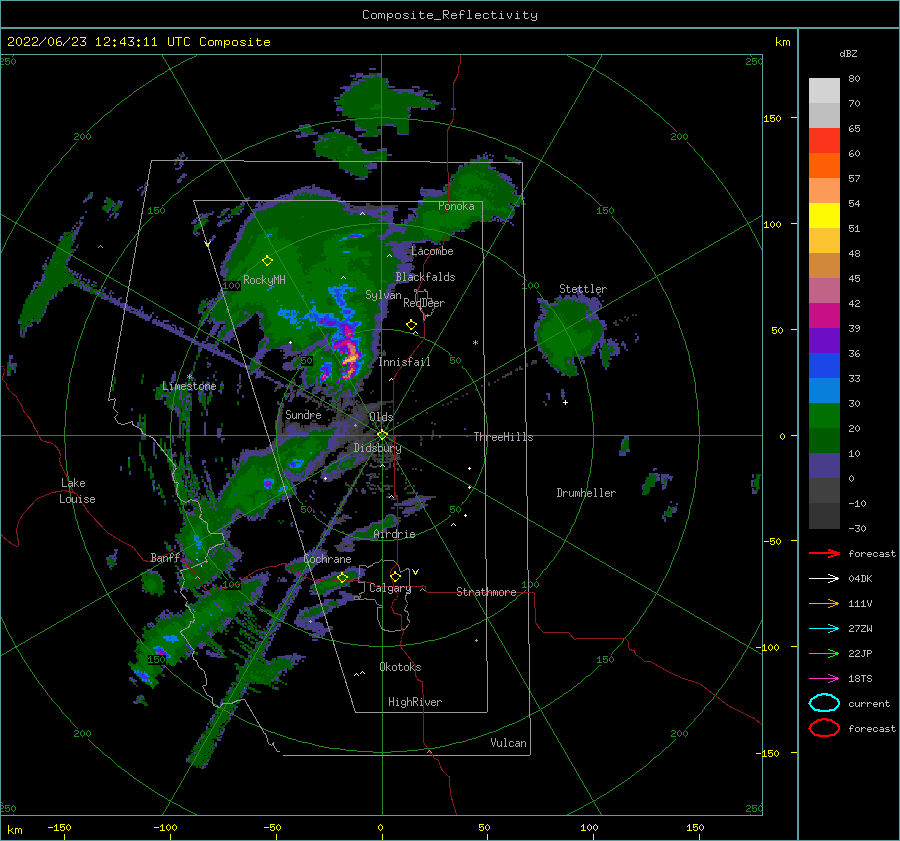
Task: Click the 18TS legend label
Action: [860, 679]
